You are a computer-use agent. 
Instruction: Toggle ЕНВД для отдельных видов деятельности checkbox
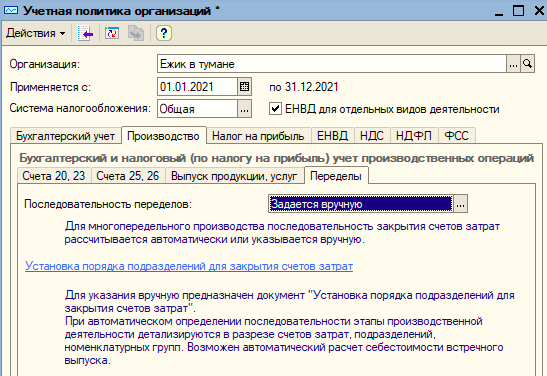275,108
